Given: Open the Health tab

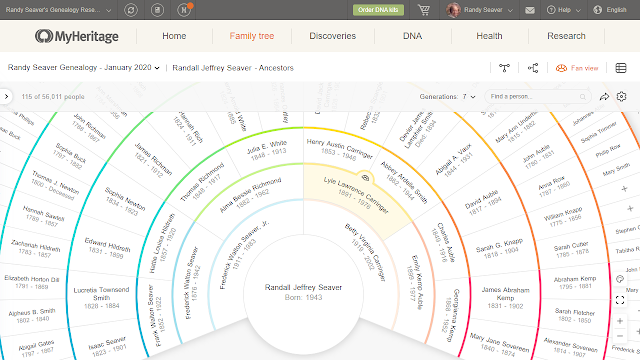Looking at the screenshot, I should 489,36.
